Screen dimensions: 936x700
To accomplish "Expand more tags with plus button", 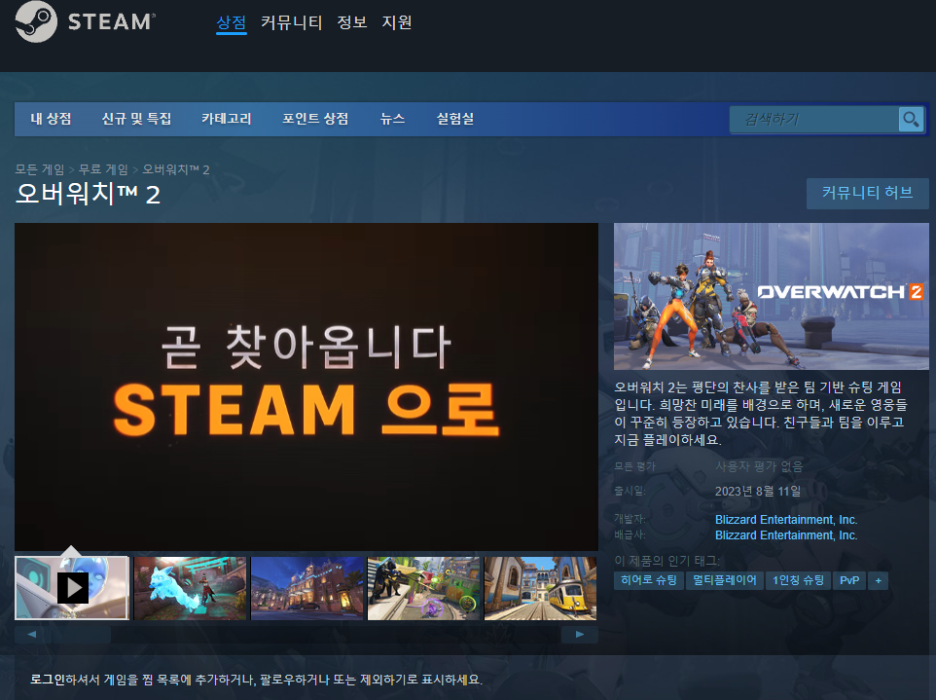I will [x=878, y=580].
